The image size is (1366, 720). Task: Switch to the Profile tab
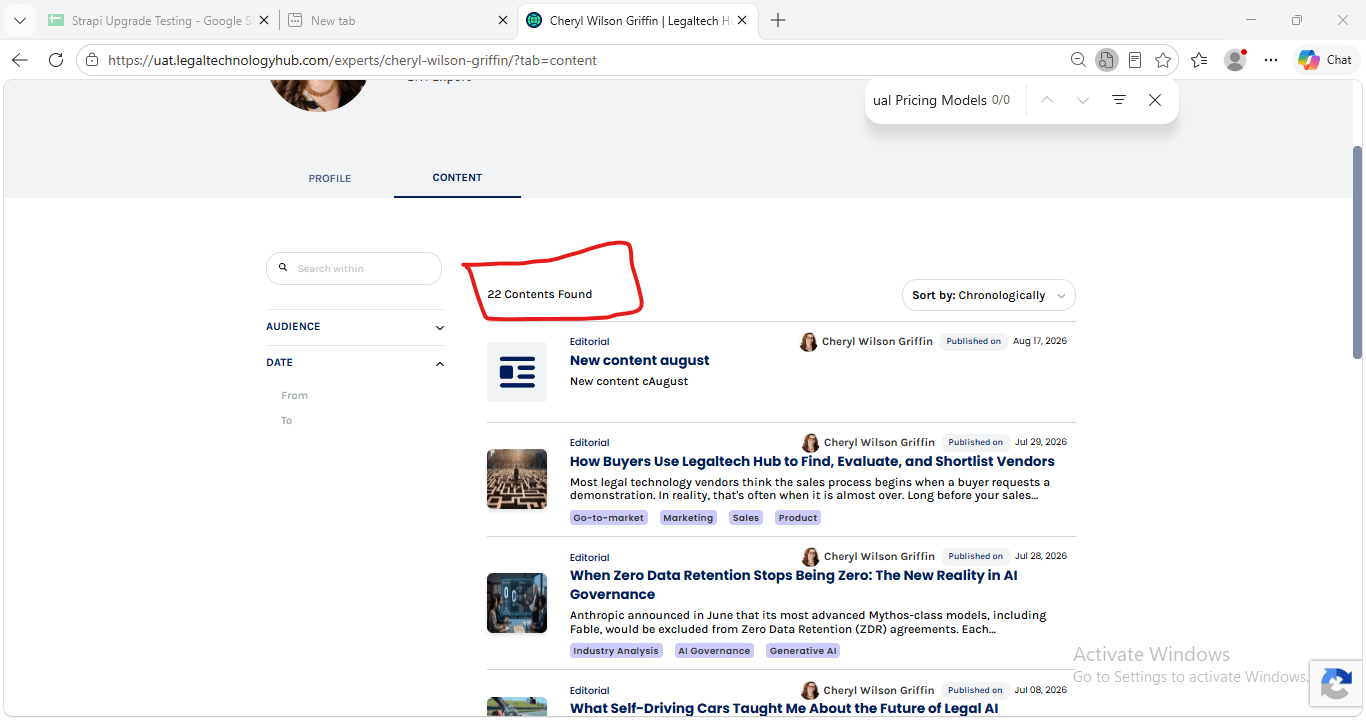(330, 178)
